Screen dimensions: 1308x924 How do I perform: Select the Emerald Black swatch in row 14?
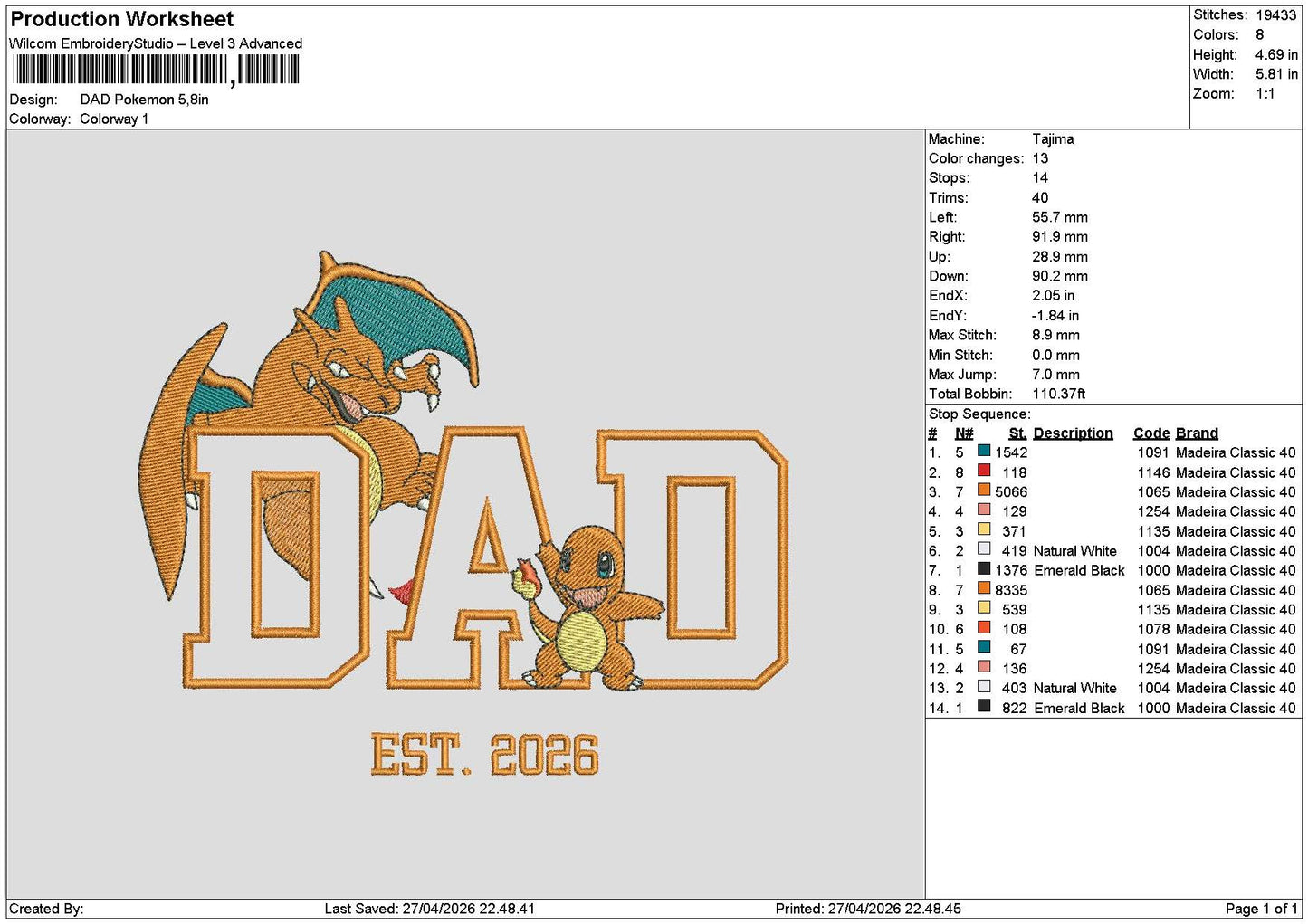pyautogui.click(x=984, y=707)
